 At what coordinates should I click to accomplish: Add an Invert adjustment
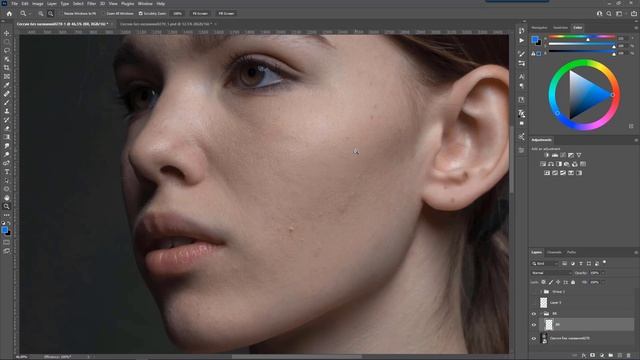click(x=547, y=173)
